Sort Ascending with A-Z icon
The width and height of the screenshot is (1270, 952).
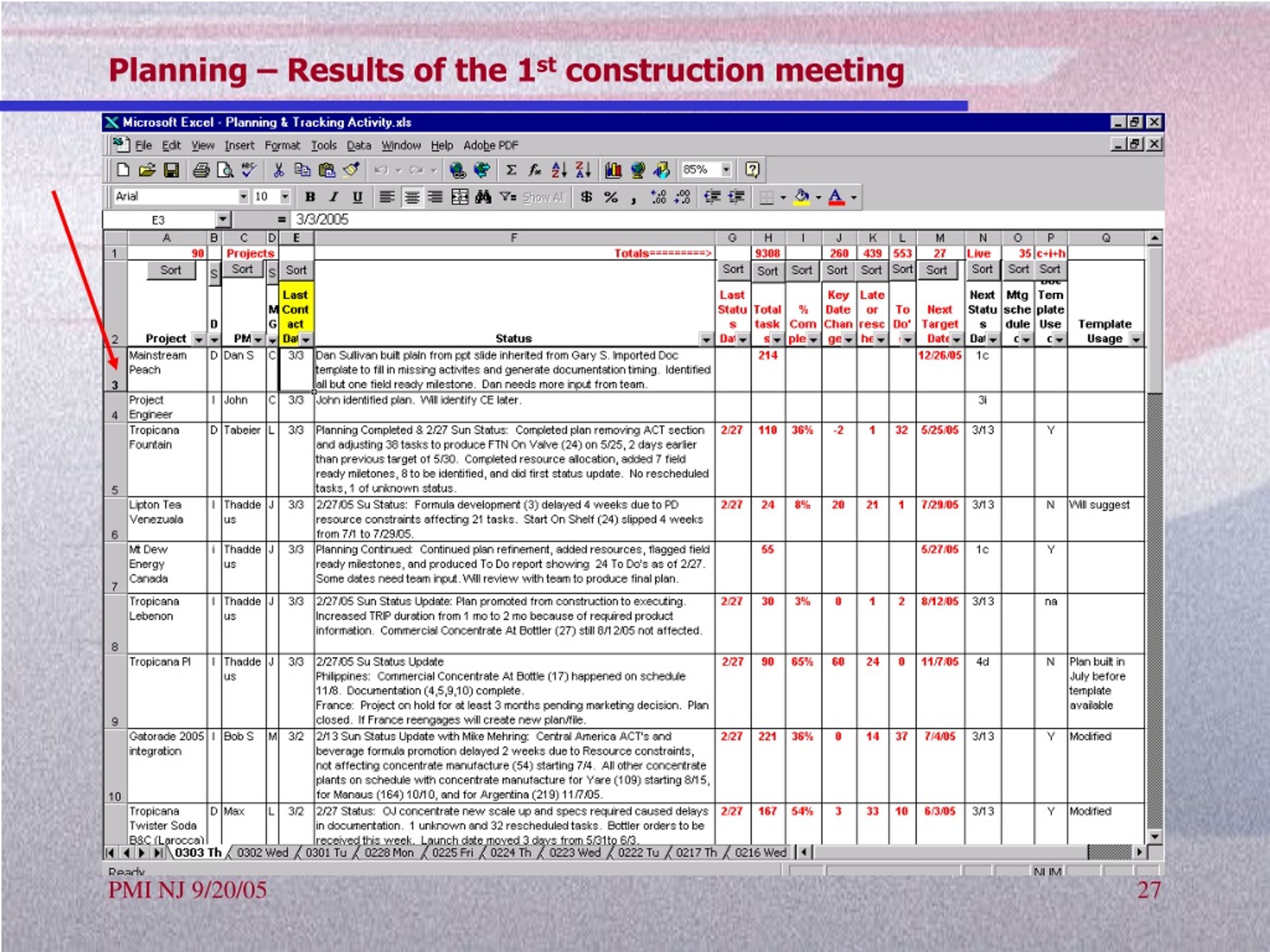coord(559,170)
